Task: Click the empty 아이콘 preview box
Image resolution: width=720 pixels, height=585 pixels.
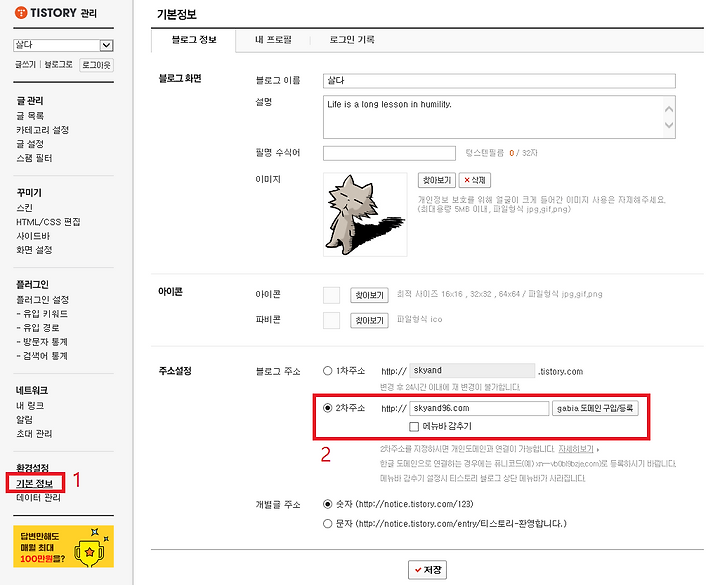Action: [x=332, y=295]
